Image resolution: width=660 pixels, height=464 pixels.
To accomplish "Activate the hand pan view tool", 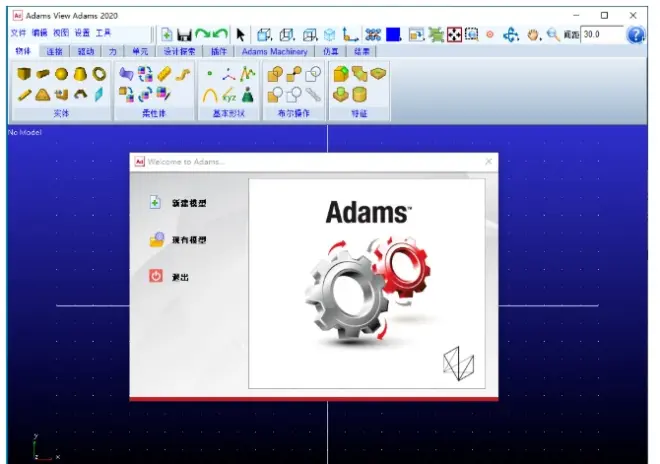I will (x=533, y=35).
